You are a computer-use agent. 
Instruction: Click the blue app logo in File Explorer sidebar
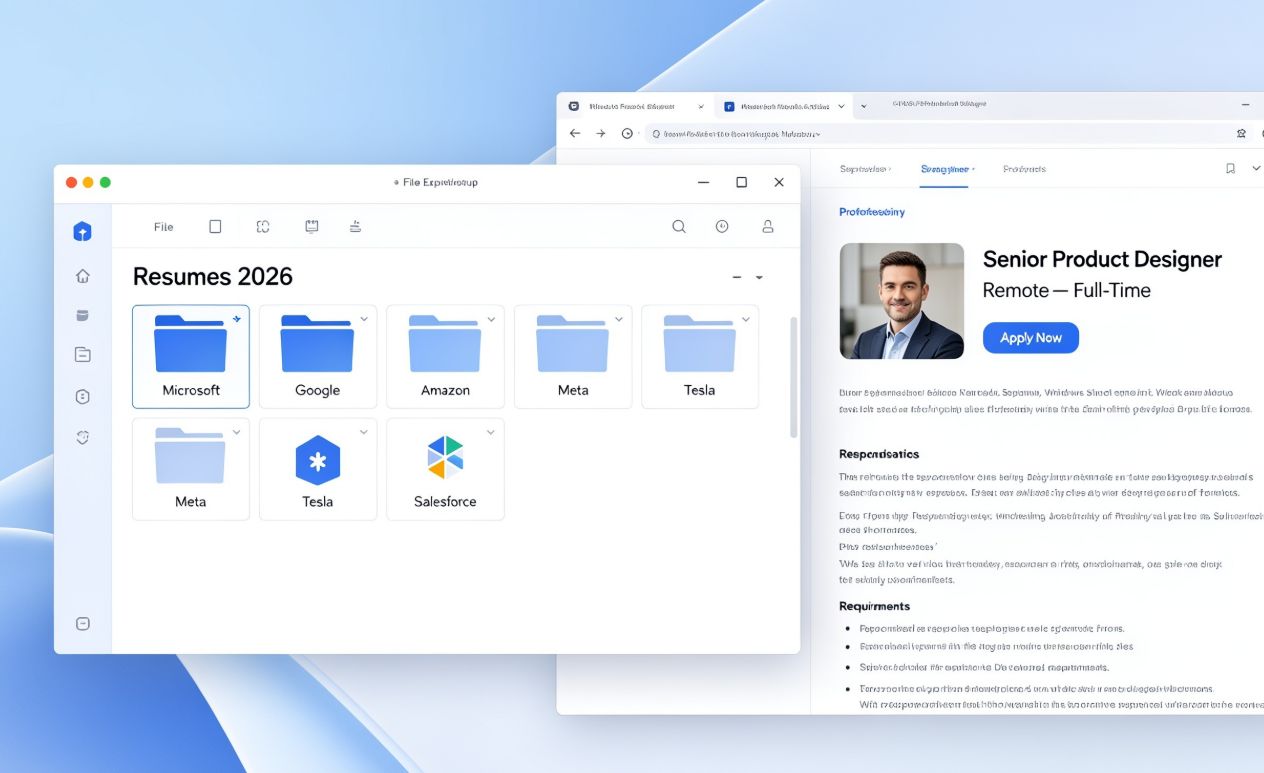click(83, 231)
